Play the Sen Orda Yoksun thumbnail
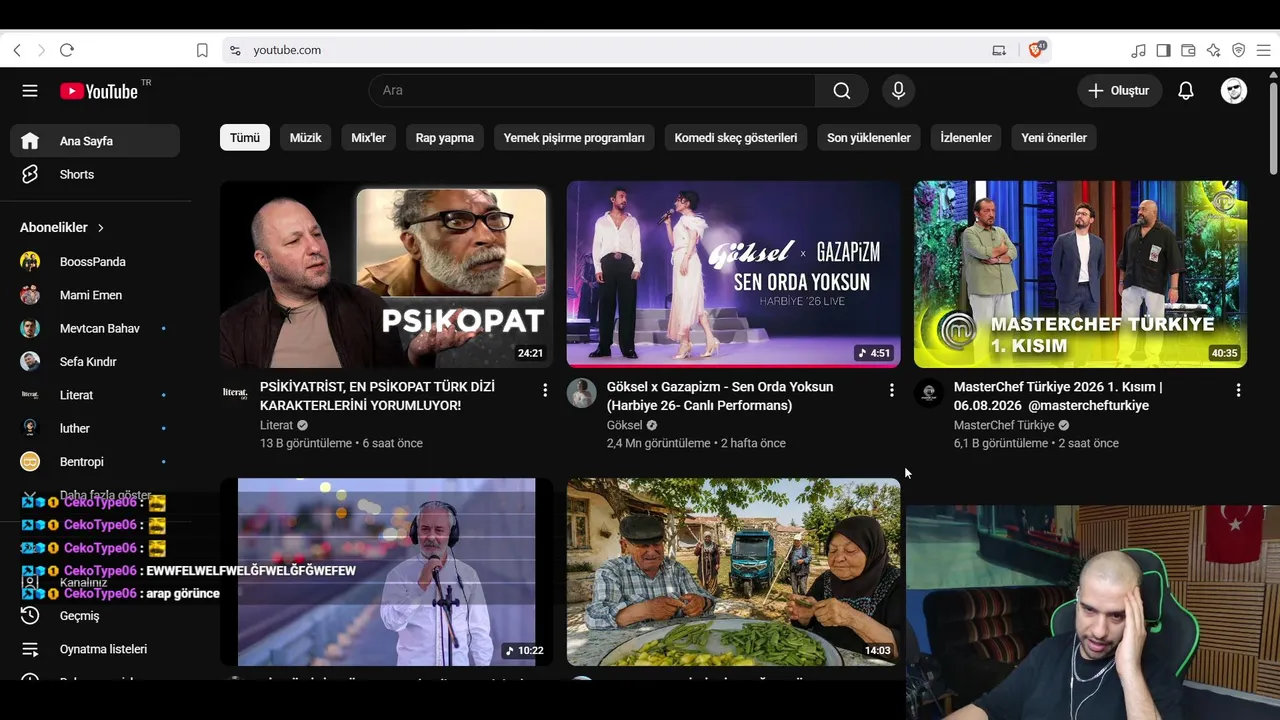This screenshot has height=720, width=1280. (733, 275)
